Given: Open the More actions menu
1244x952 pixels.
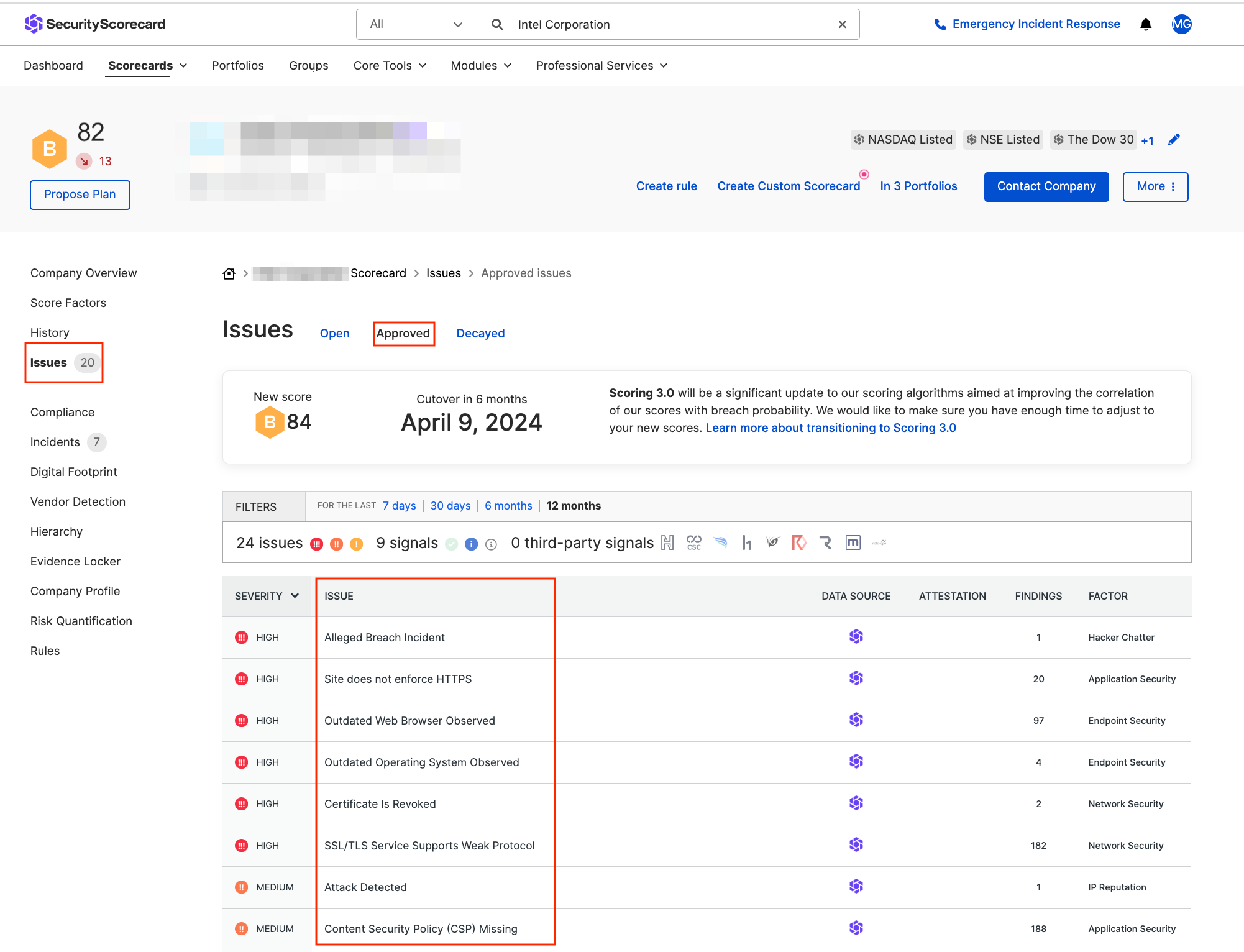Looking at the screenshot, I should [1155, 186].
